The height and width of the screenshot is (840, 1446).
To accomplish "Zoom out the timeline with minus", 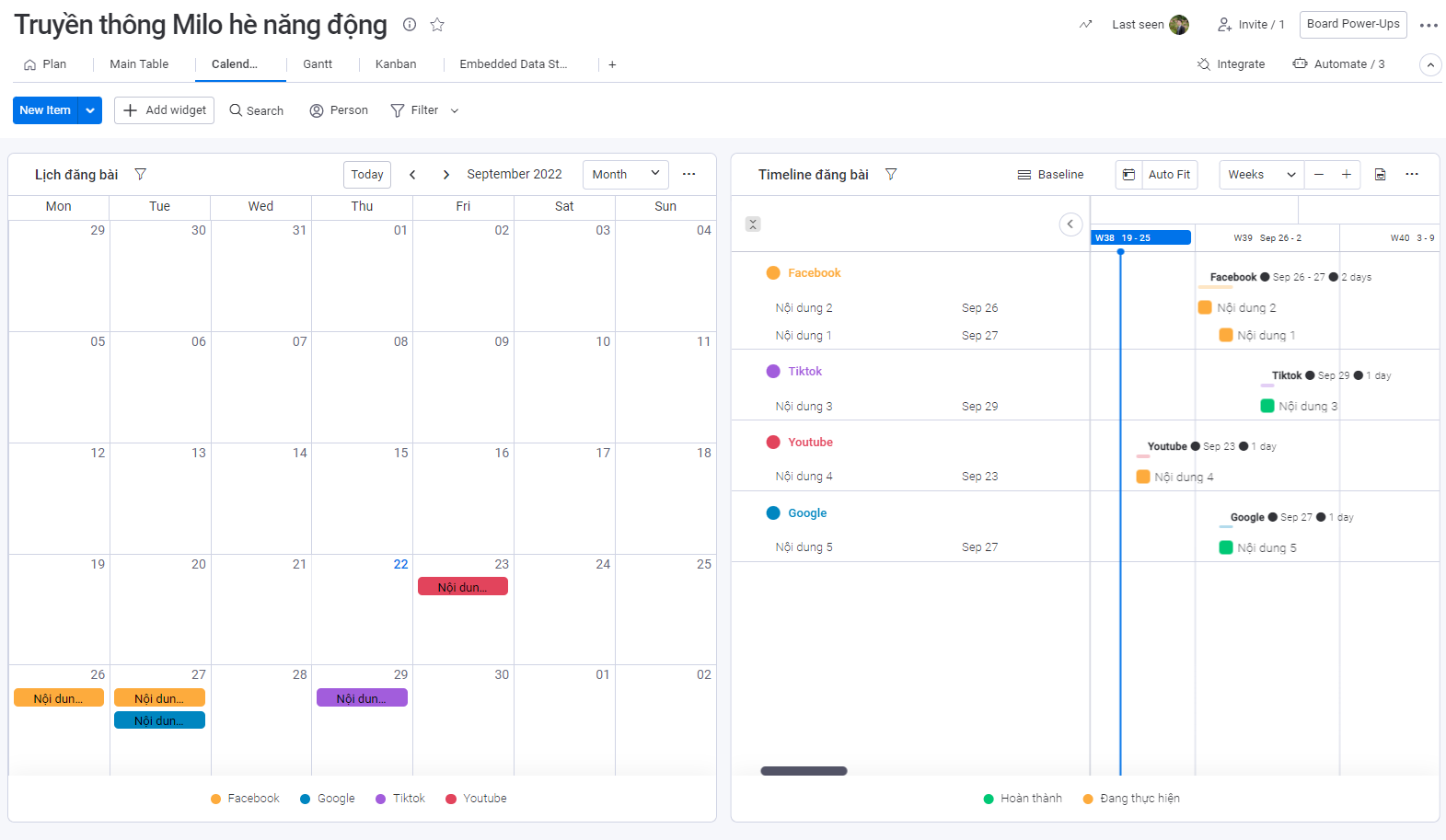I will pos(1319,175).
